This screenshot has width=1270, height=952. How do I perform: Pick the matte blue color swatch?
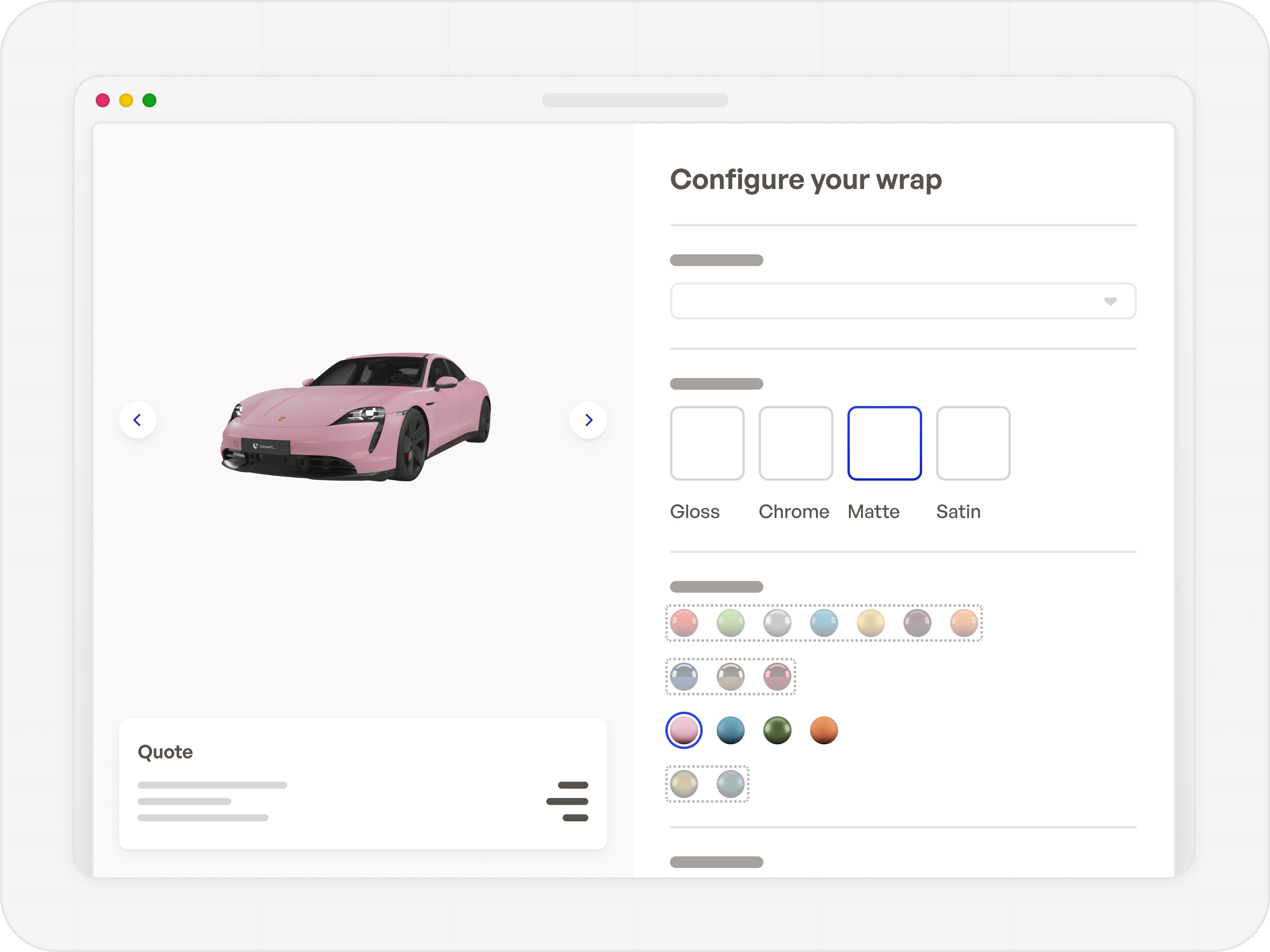tap(730, 730)
